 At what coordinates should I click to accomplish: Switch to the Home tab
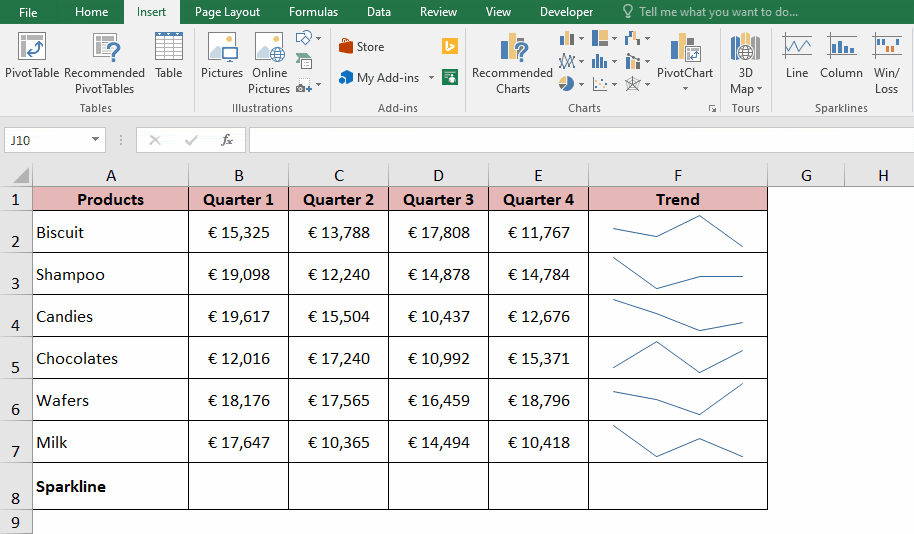92,12
